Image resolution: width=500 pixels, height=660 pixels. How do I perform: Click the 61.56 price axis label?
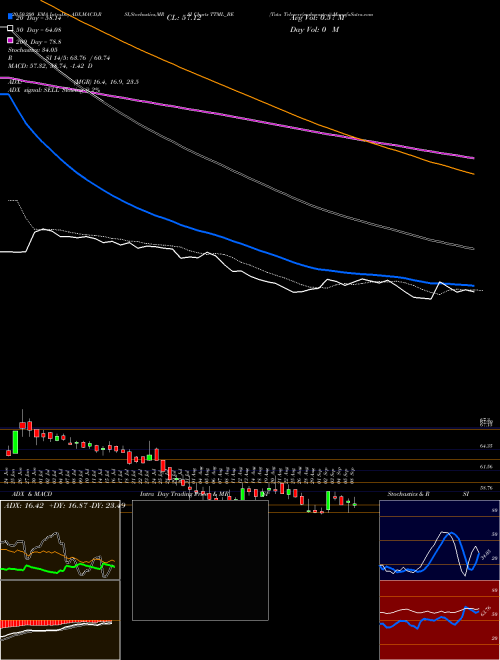coord(486,466)
